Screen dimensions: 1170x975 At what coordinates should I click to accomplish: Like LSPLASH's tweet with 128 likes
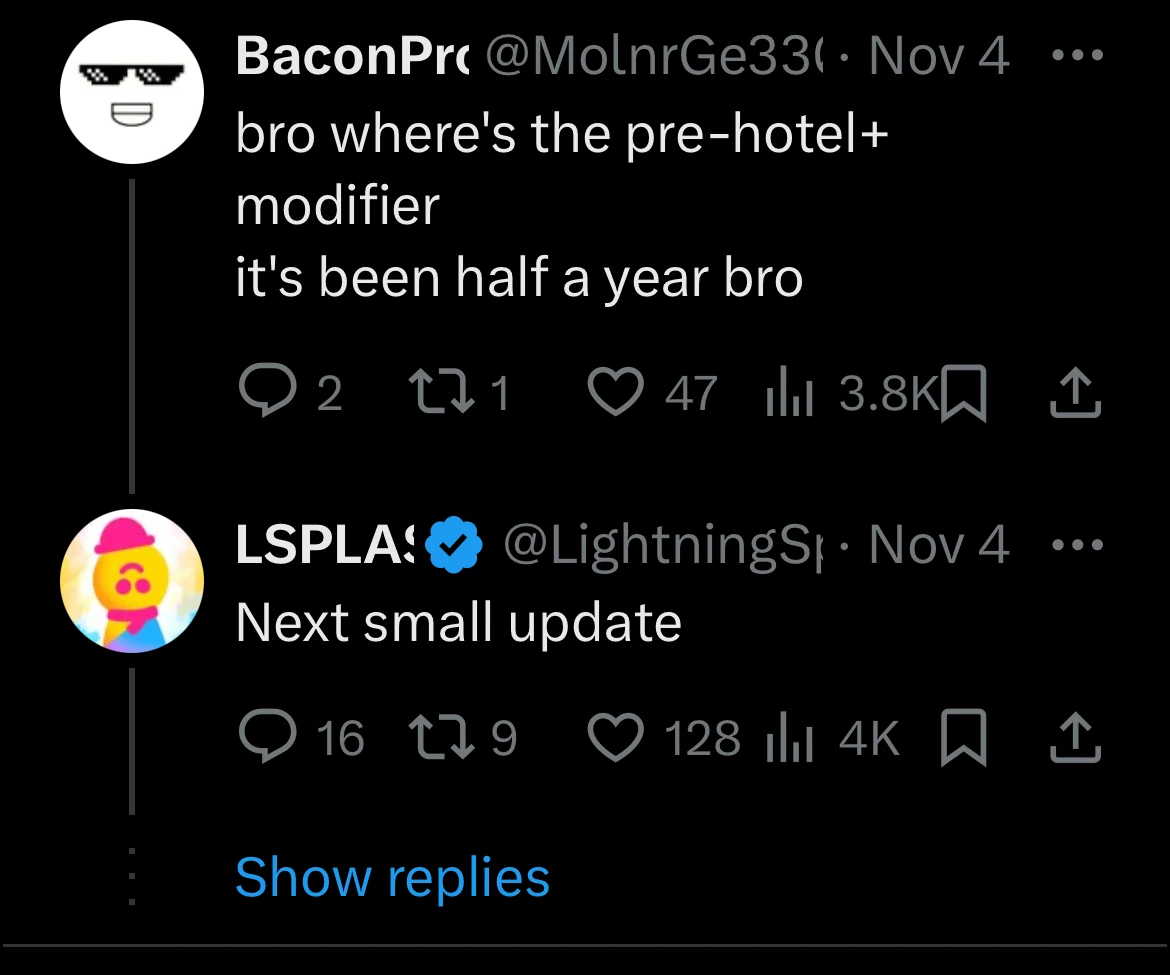point(612,737)
